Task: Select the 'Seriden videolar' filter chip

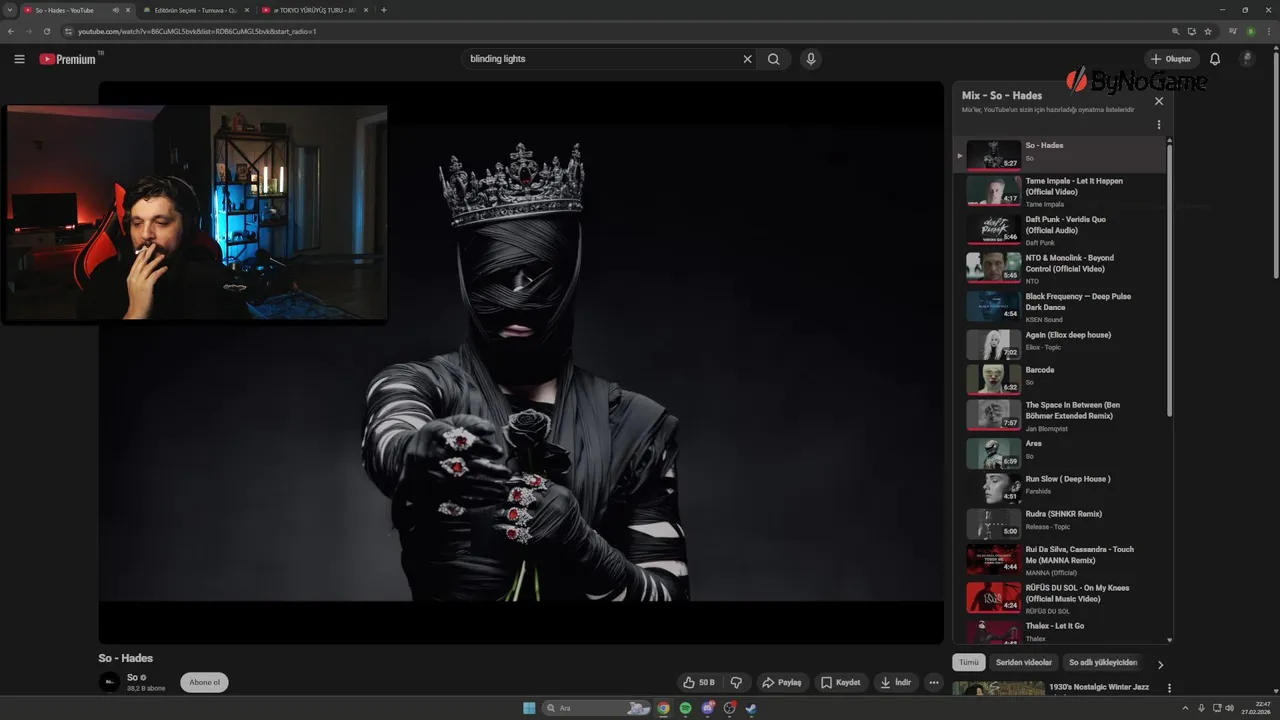Action: pyautogui.click(x=1024, y=662)
